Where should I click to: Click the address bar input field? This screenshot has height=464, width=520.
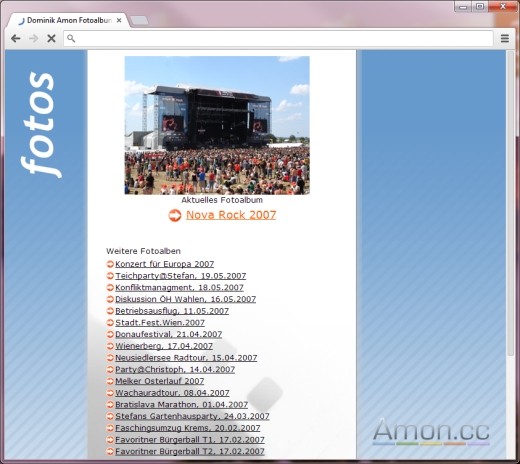[278, 39]
